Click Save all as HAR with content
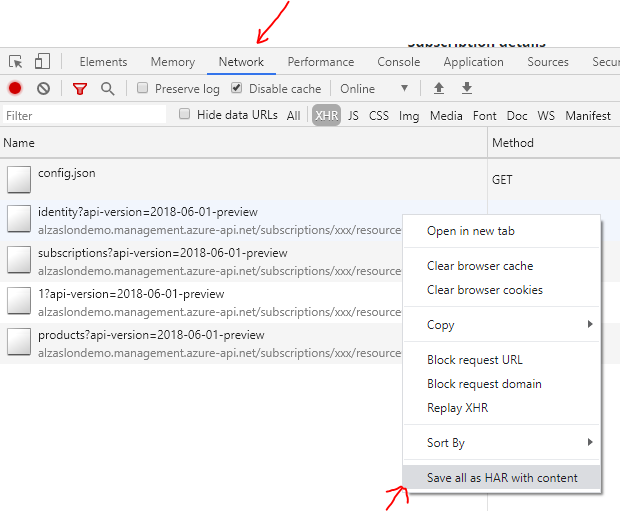The width and height of the screenshot is (620, 511). (x=501, y=477)
